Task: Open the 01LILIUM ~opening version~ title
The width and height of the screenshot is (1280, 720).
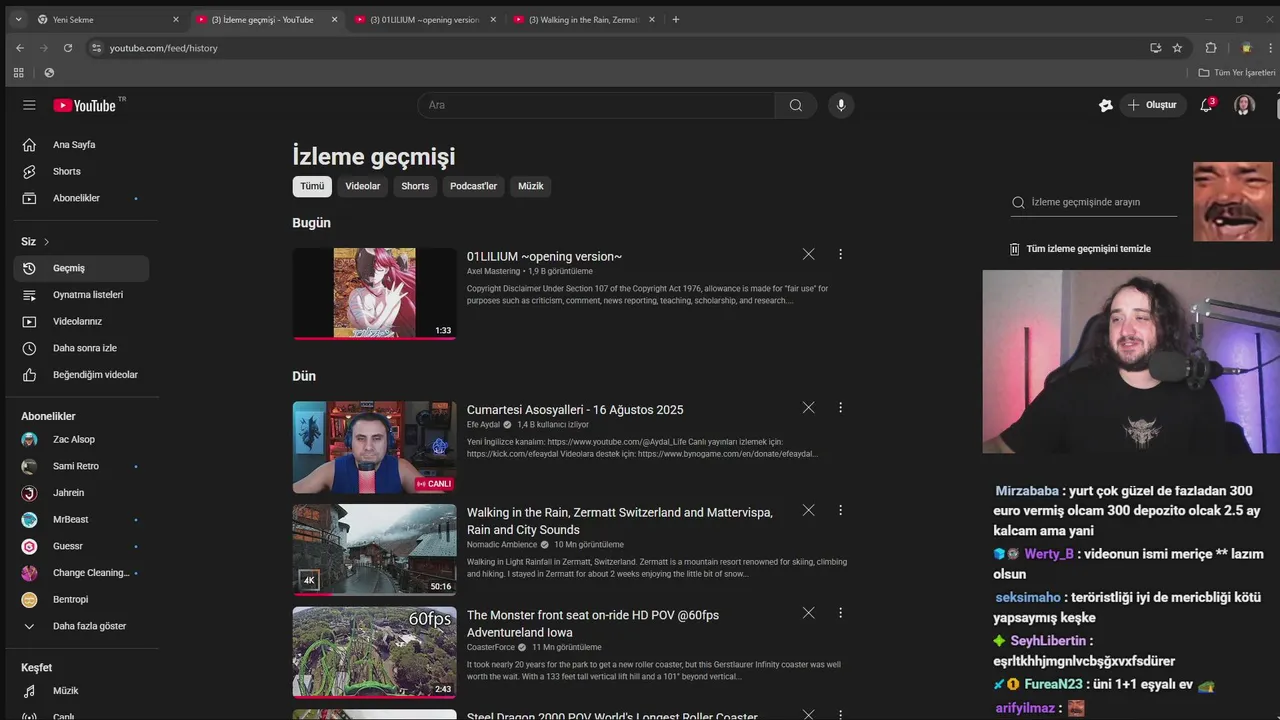Action: 544,257
